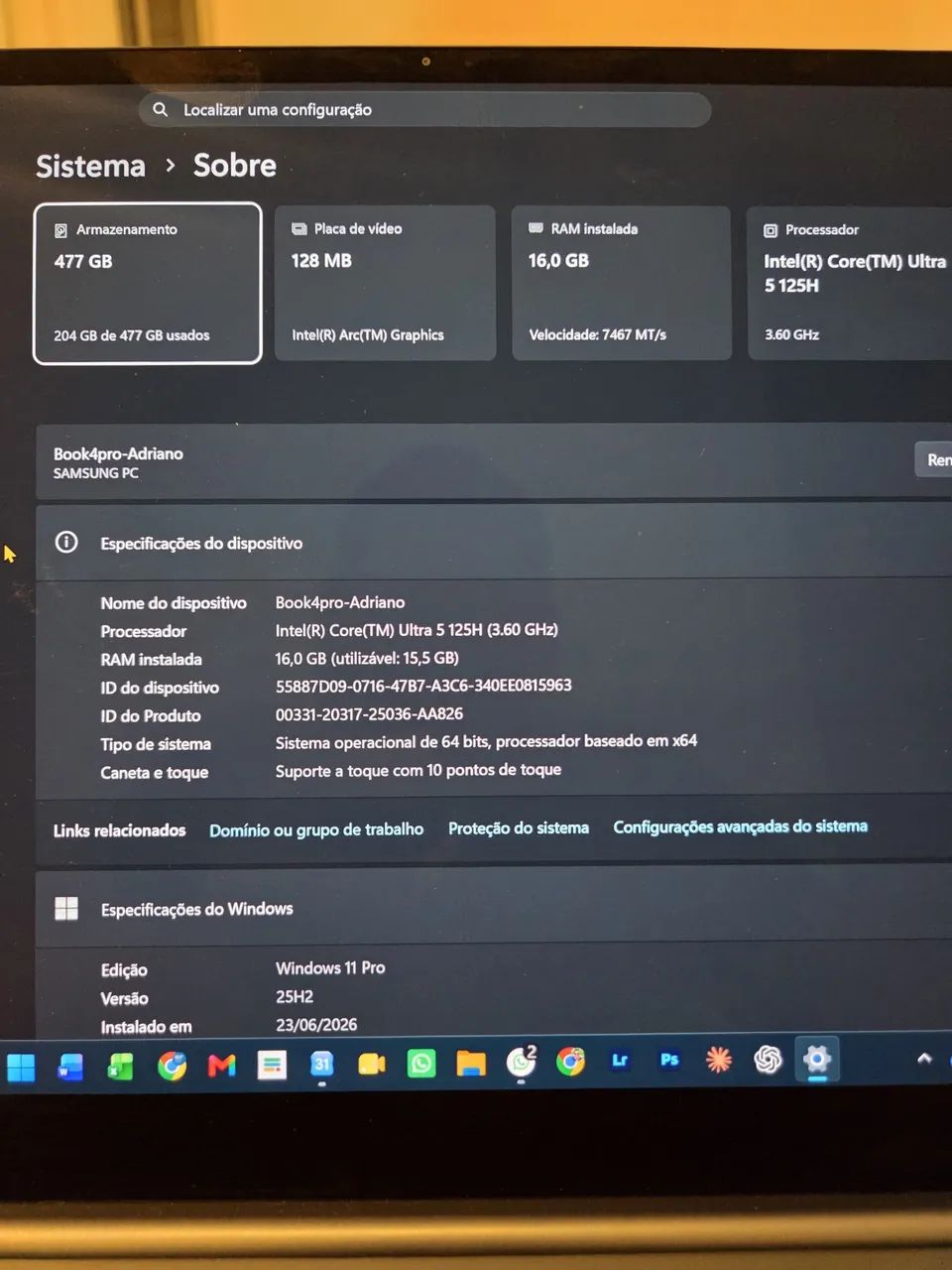Open WhatsApp icon with the 2 badge
The image size is (952, 1270).
[521, 1063]
